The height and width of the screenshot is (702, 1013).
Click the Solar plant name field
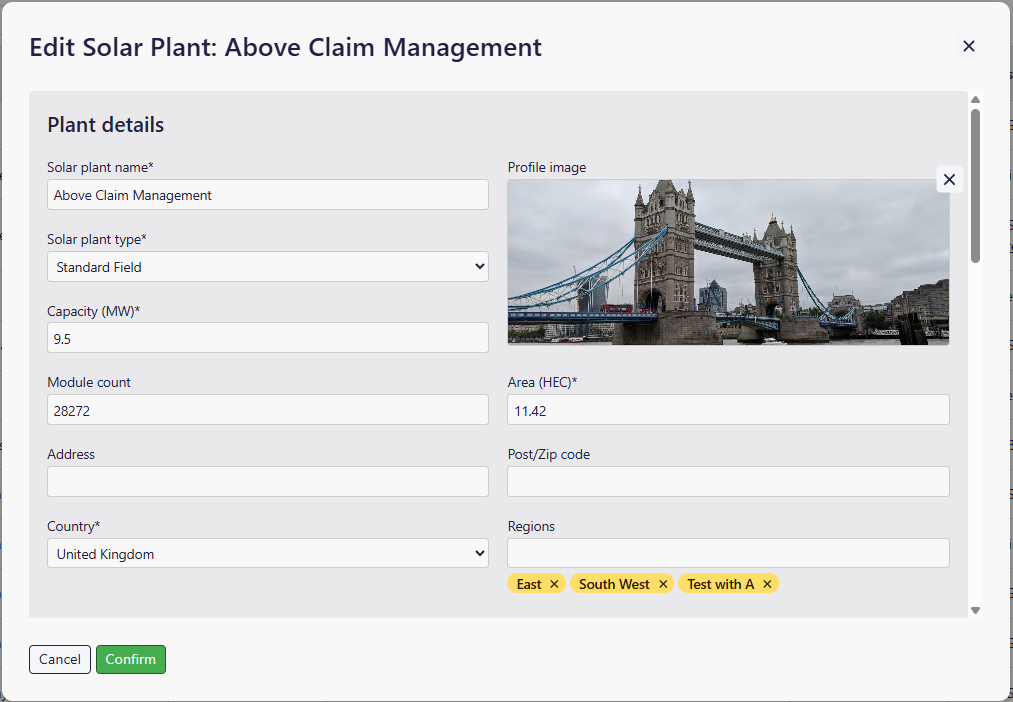(268, 195)
